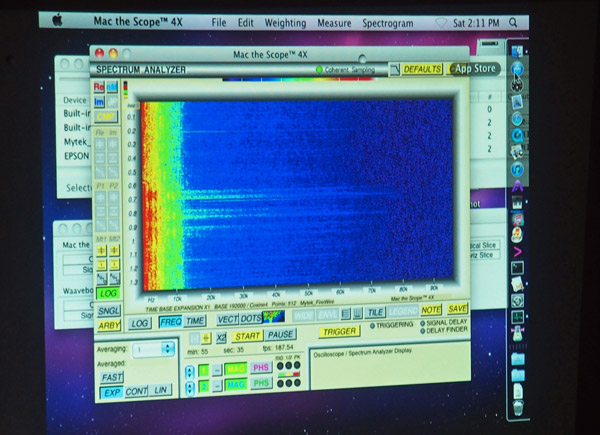Click channel 2 PHS button

coord(261,383)
